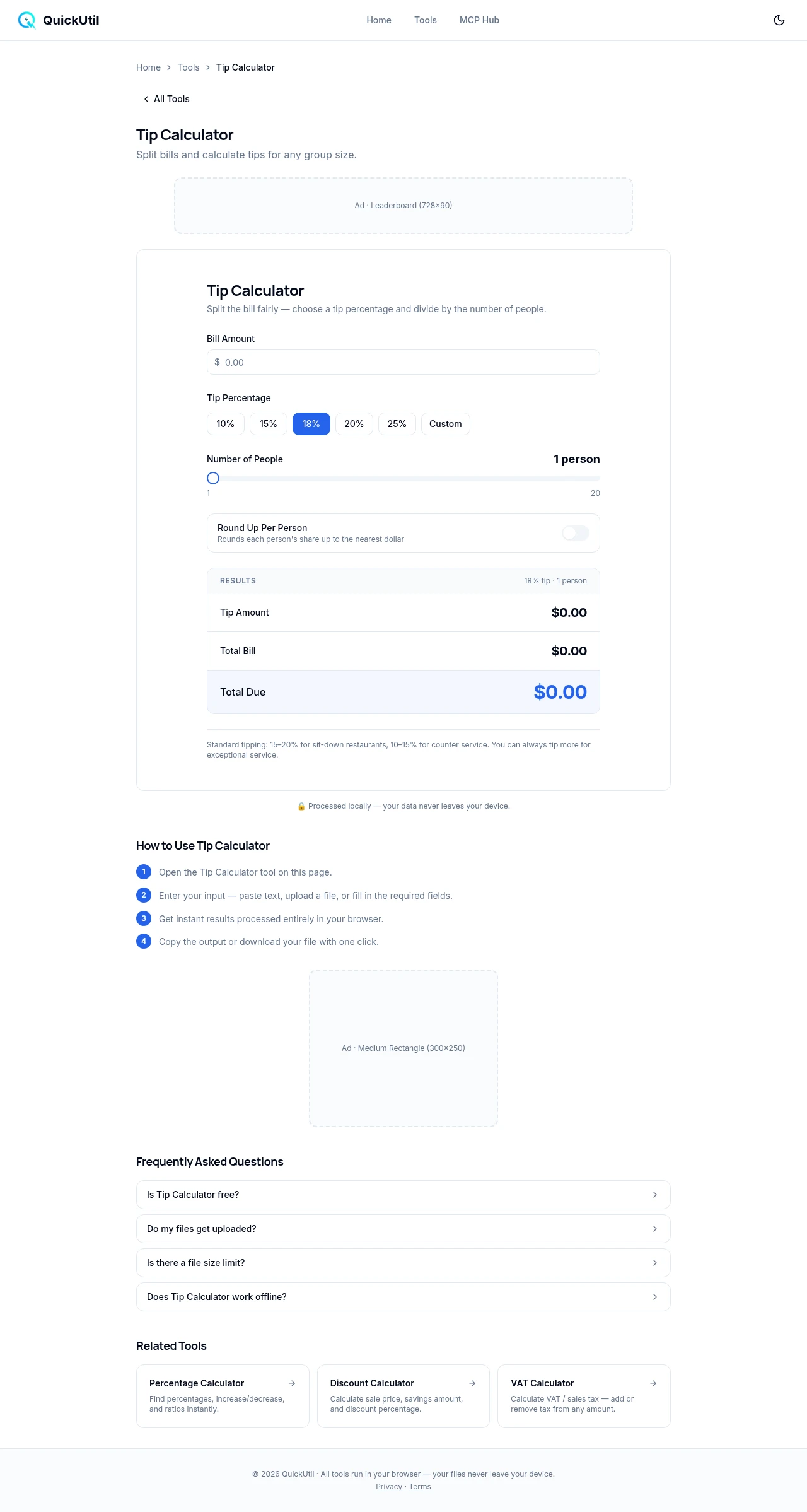Select the 10% tip option
Image resolution: width=807 pixels, height=1512 pixels.
[x=226, y=424]
